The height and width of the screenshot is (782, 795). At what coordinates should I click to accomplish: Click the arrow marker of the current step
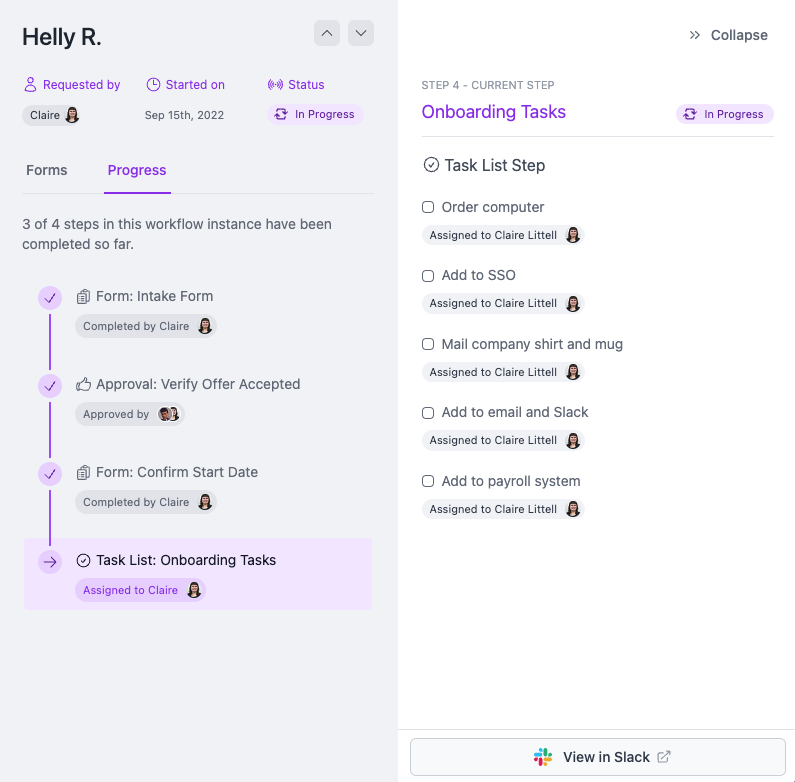click(x=50, y=562)
